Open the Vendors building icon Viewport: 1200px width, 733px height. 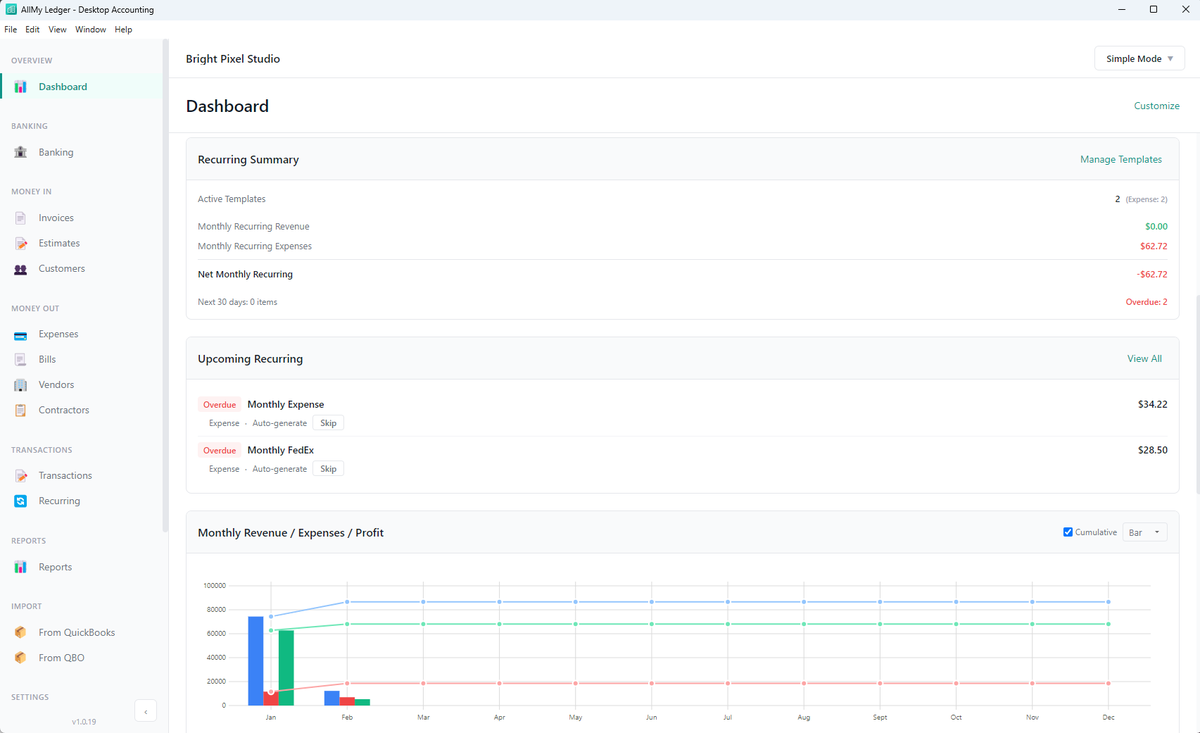coord(20,385)
